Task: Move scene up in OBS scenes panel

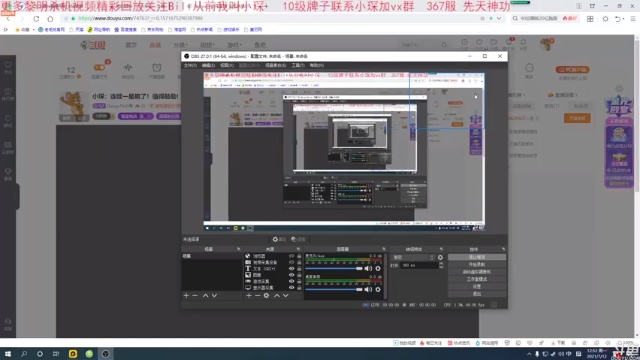Action: point(205,296)
